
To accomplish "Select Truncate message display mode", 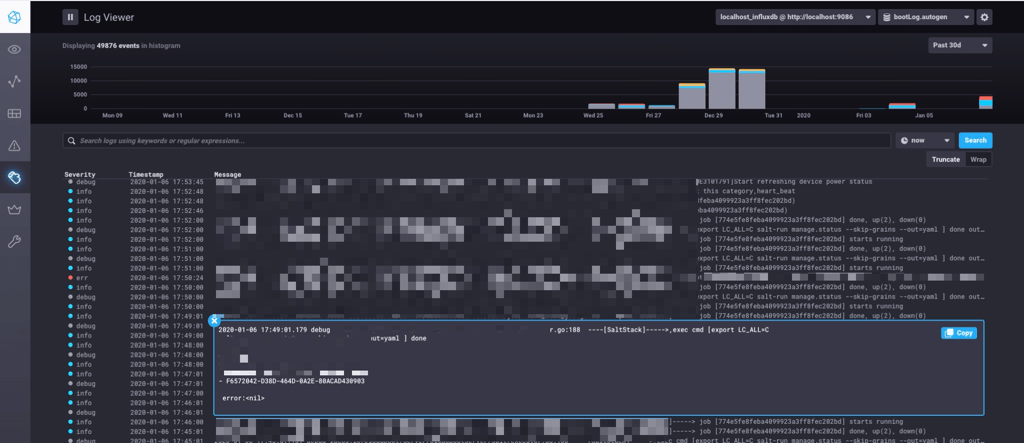I will [946, 159].
